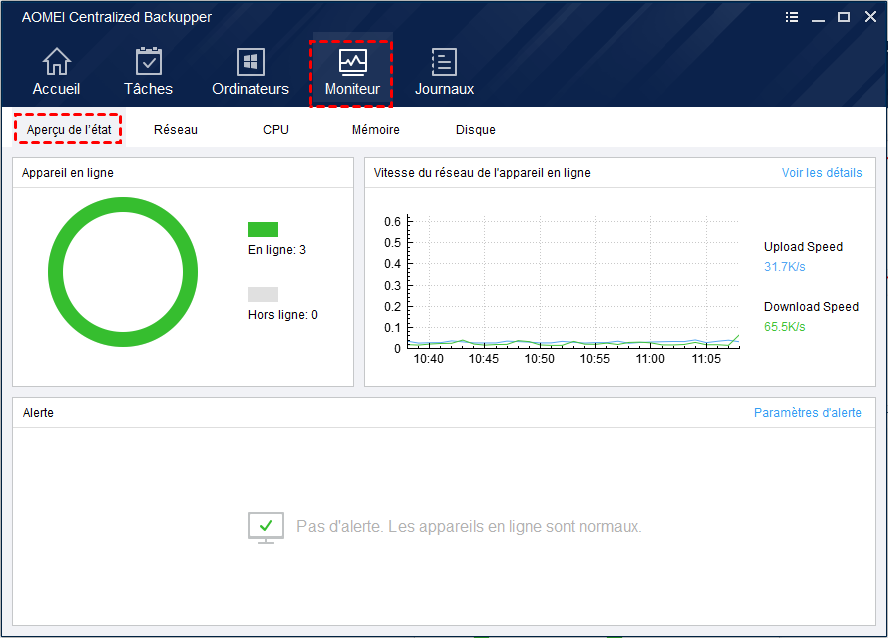Open Voir les détails link
This screenshot has height=638, width=888.
point(822,173)
